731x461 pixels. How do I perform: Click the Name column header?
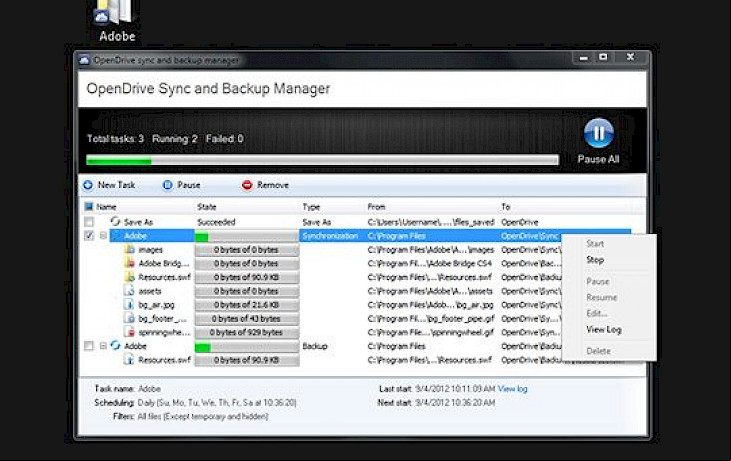(106, 206)
